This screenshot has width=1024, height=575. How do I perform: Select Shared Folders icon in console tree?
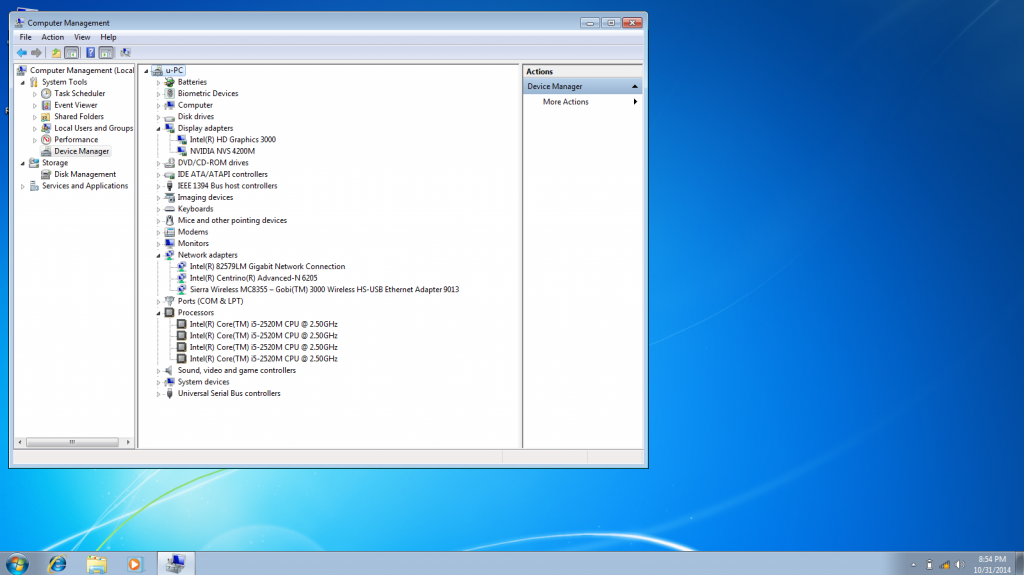[46, 116]
